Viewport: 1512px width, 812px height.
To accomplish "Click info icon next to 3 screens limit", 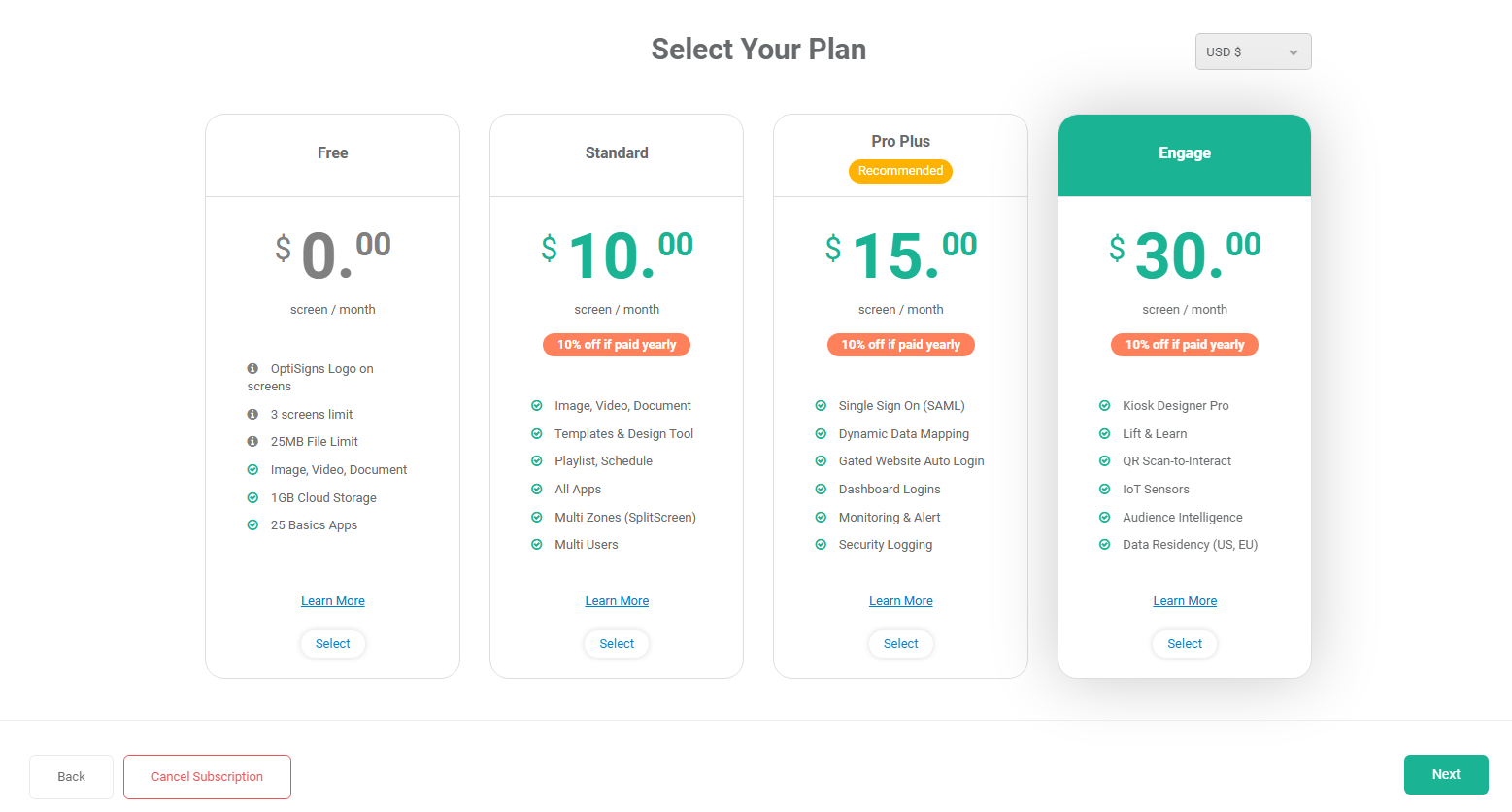I will click(x=252, y=415).
